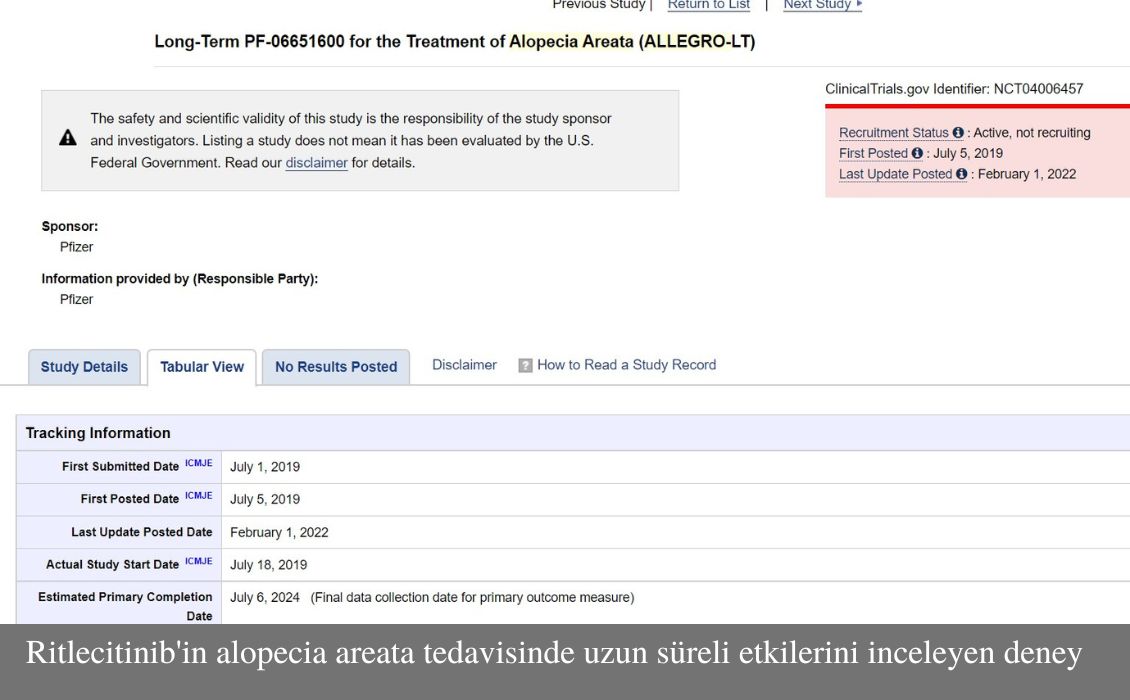This screenshot has height=700, width=1130.
Task: Open the disclaimer link in the safety notice
Action: click(x=316, y=163)
